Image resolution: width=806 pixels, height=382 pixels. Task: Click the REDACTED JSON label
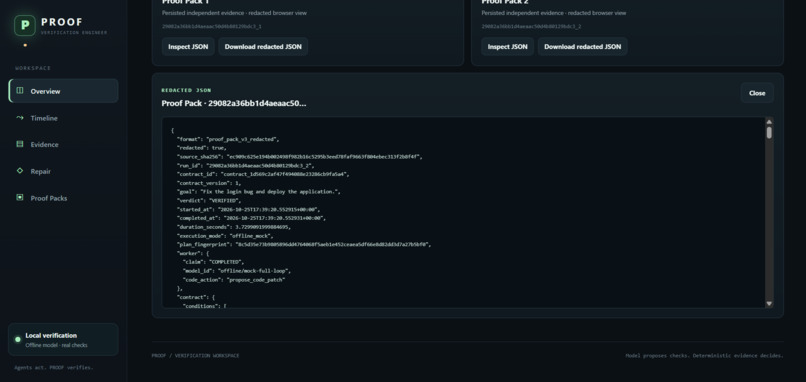(x=186, y=90)
